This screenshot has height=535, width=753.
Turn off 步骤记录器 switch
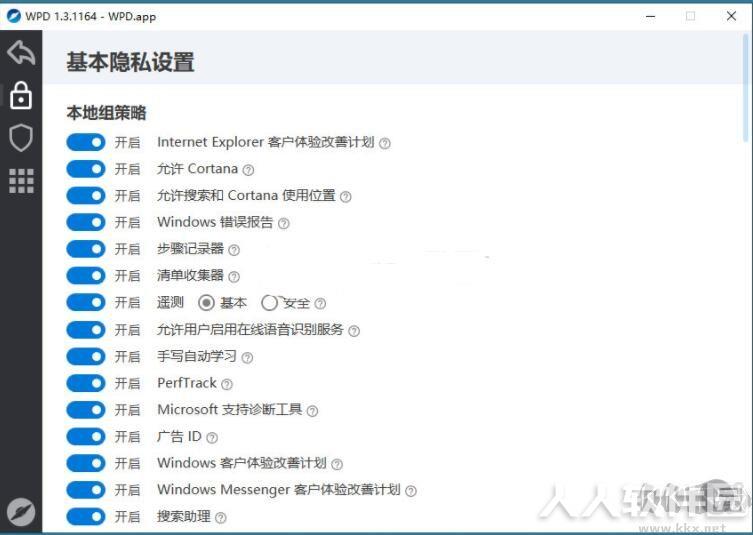(85, 249)
